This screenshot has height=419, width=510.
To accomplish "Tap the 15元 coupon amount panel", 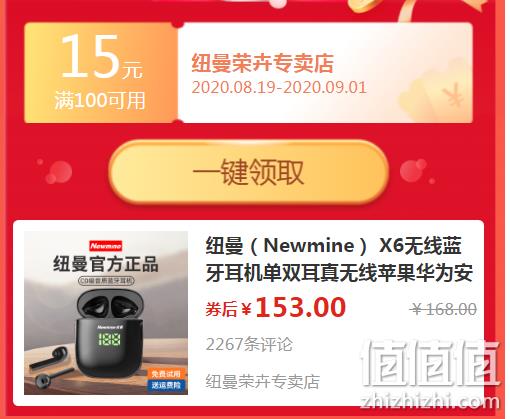I will 101,73.
